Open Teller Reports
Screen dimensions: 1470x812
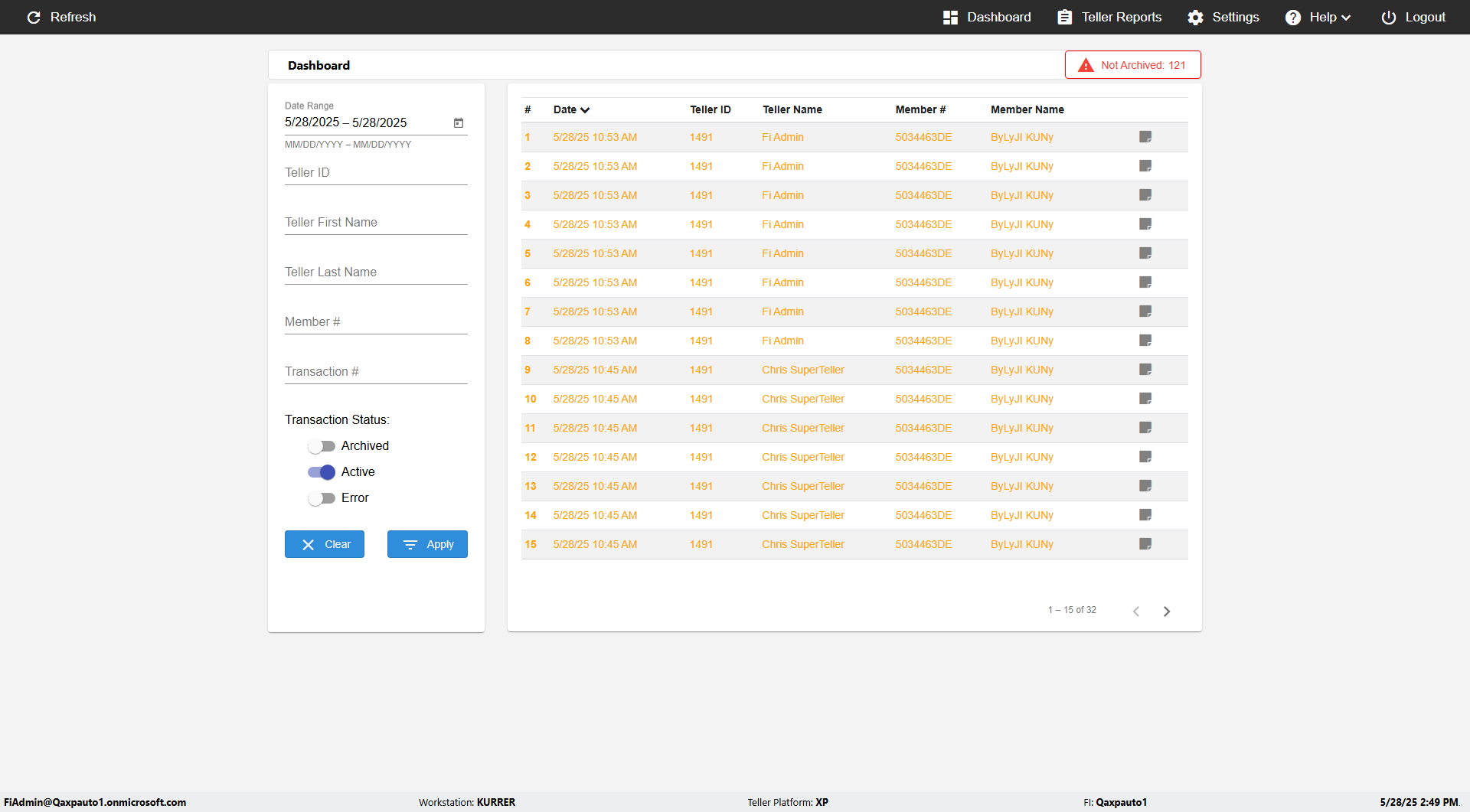tap(1109, 17)
